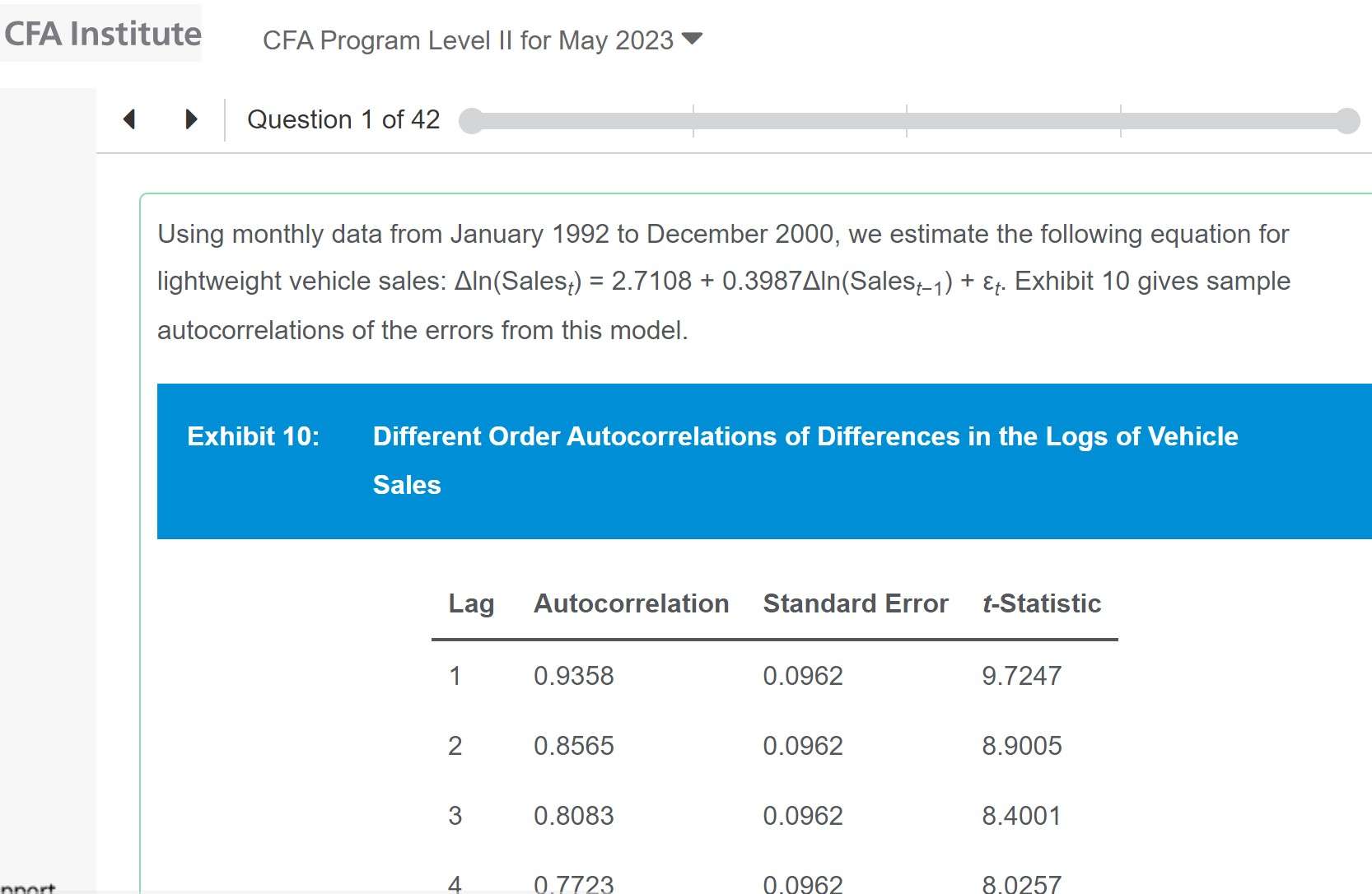Image resolution: width=1372 pixels, height=894 pixels.
Task: Click the t-statistic value 9.7247
Action: (x=1021, y=676)
